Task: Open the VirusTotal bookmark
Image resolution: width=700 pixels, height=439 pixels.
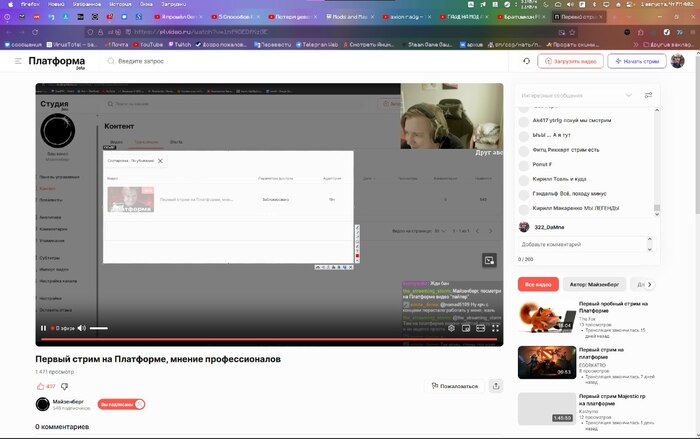Action: [x=72, y=45]
